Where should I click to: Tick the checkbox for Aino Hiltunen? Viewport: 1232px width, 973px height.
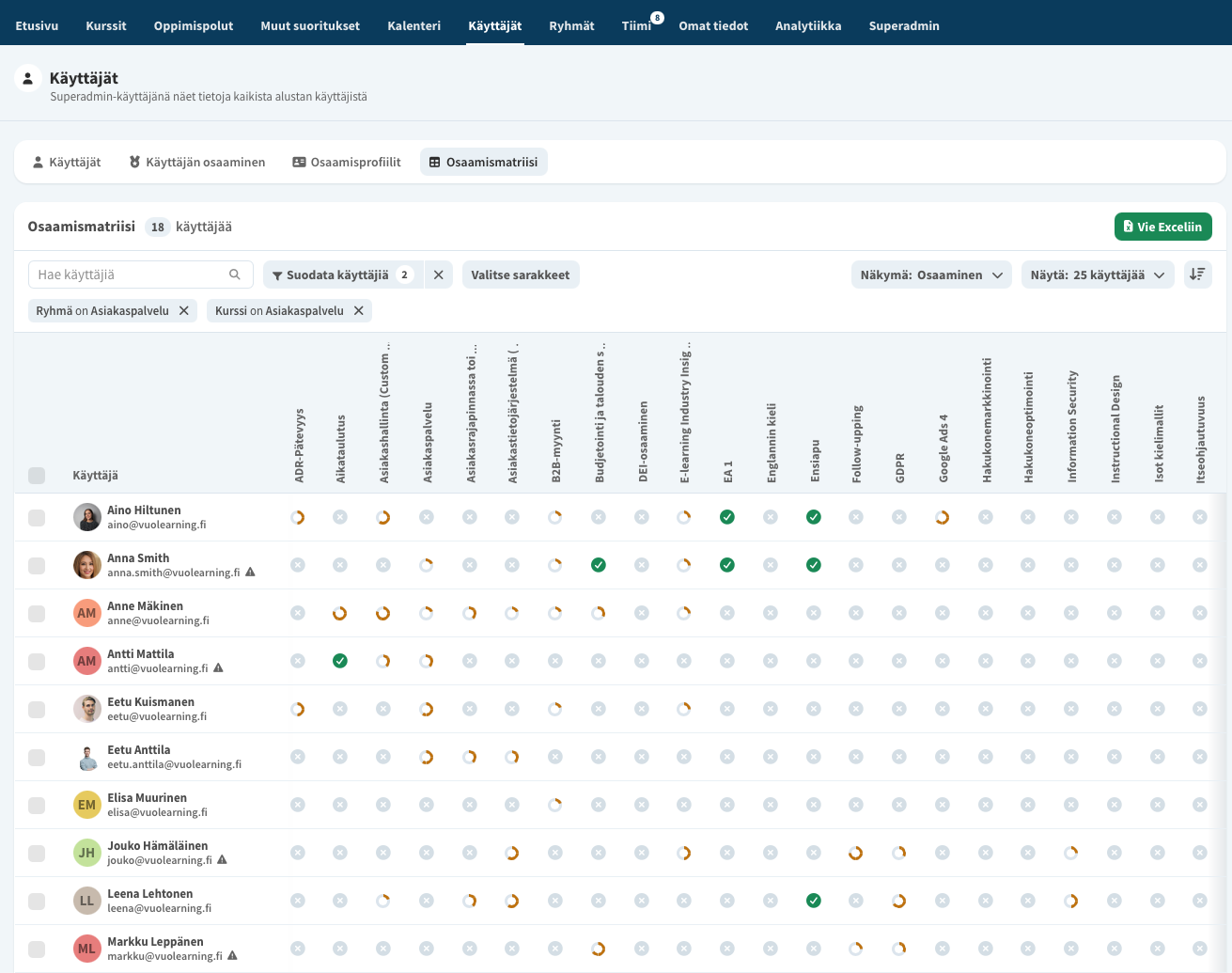tap(37, 517)
